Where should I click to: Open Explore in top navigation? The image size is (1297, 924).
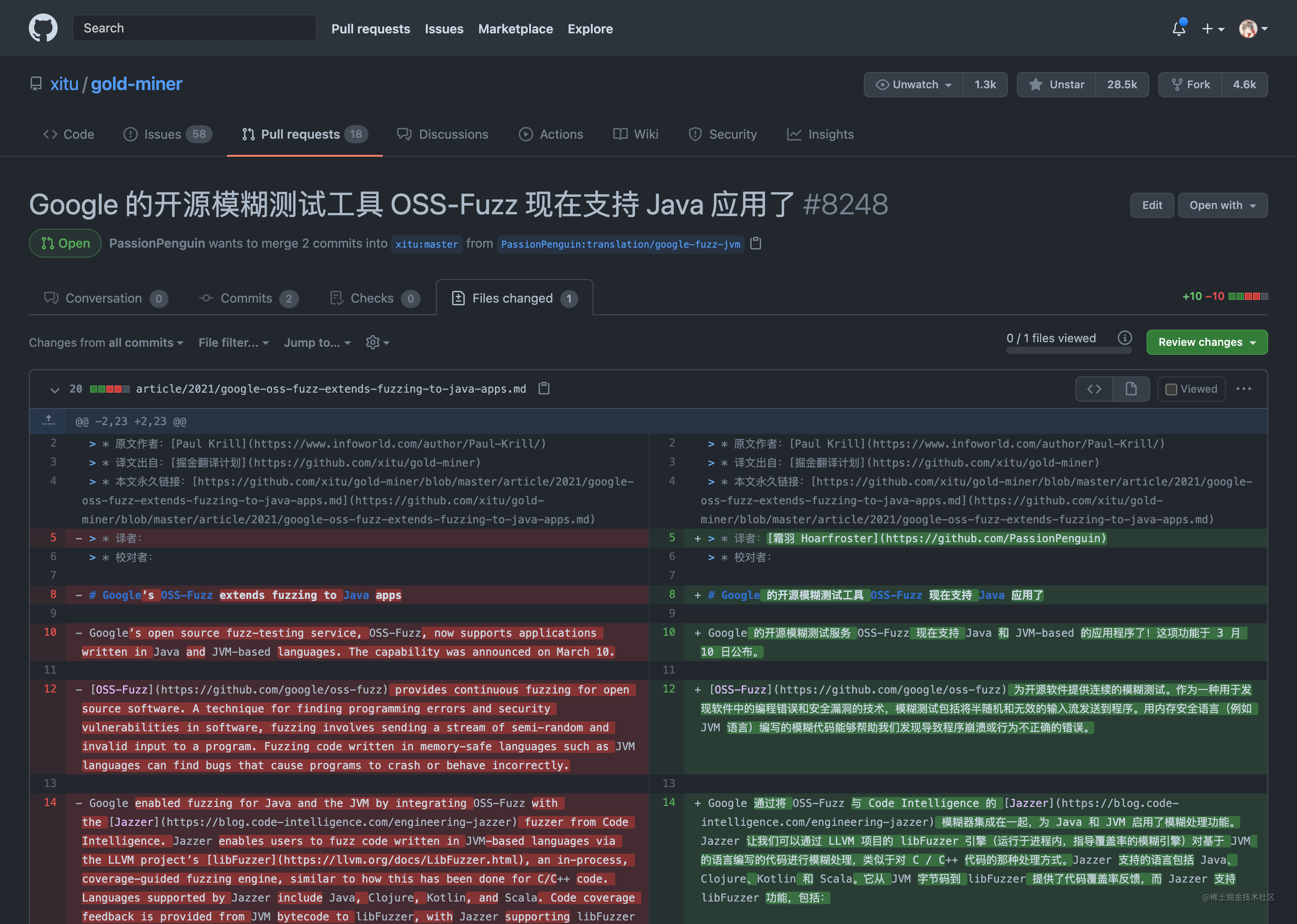[590, 28]
